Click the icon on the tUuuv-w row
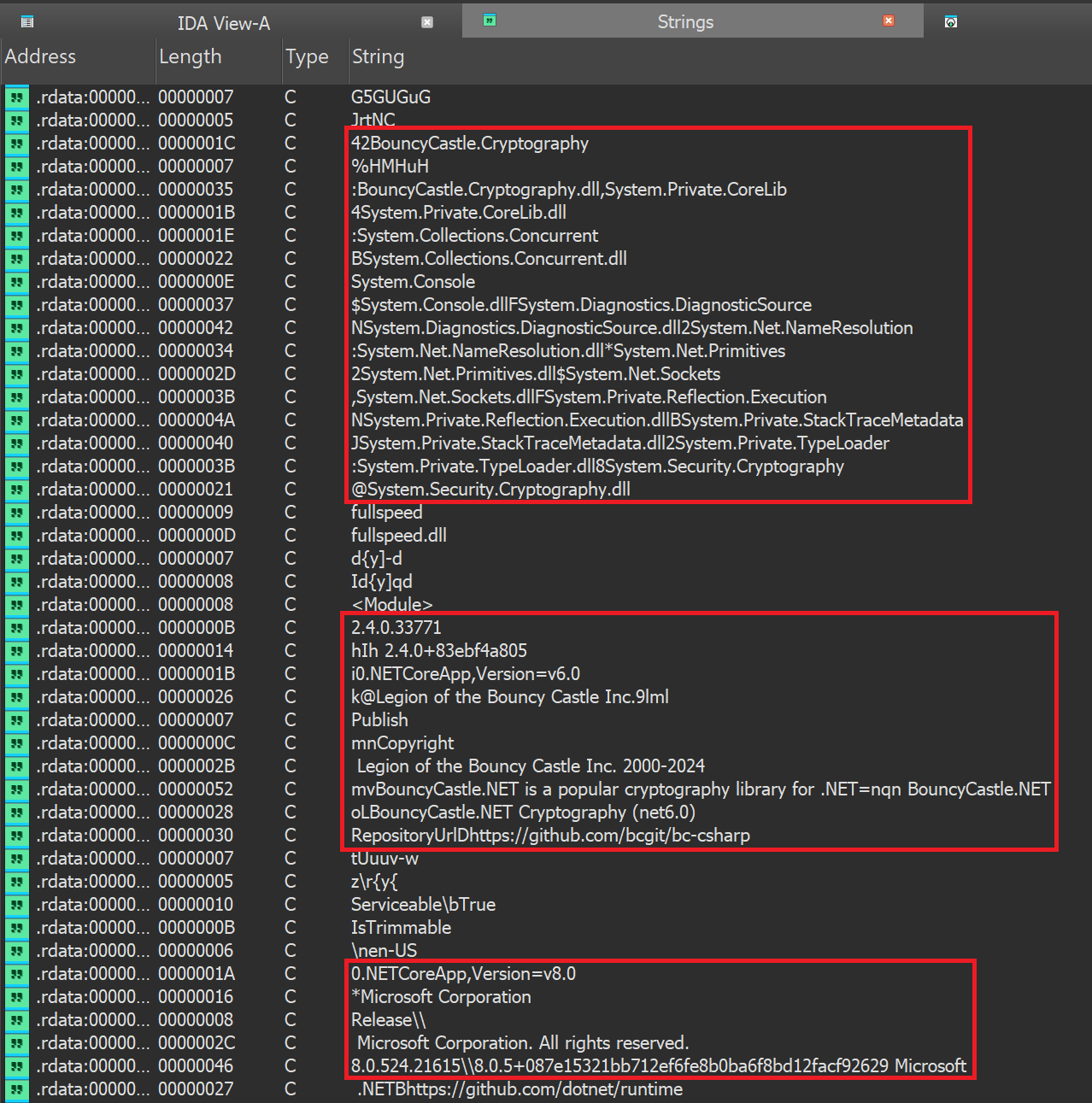The height and width of the screenshot is (1103, 1092). coord(16,859)
